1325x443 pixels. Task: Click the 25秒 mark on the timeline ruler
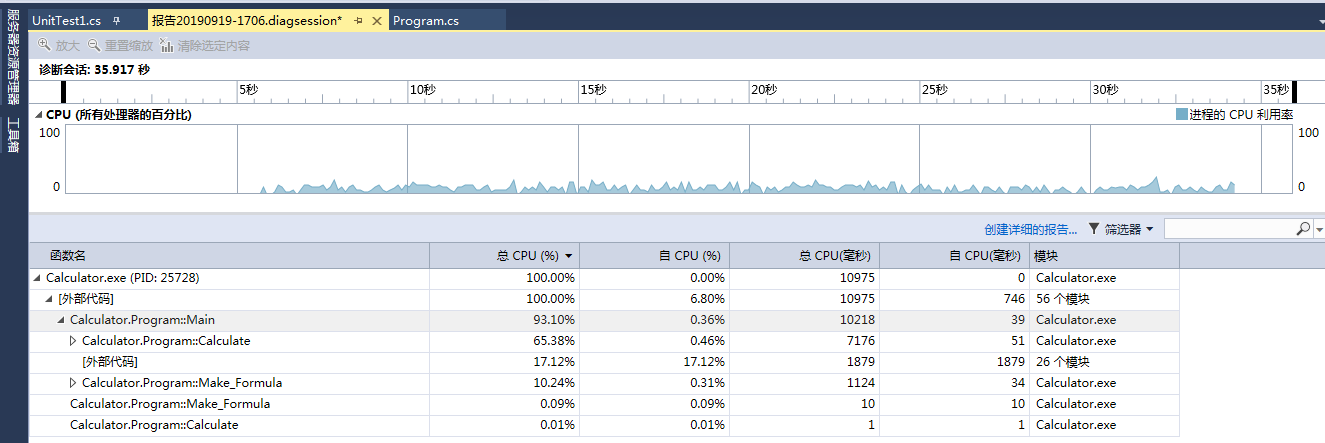pos(934,90)
